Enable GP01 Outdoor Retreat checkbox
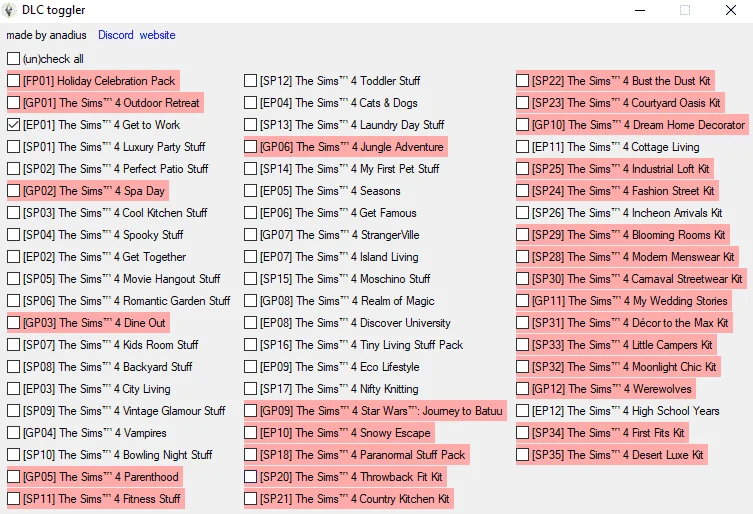The image size is (753, 514). 13,103
